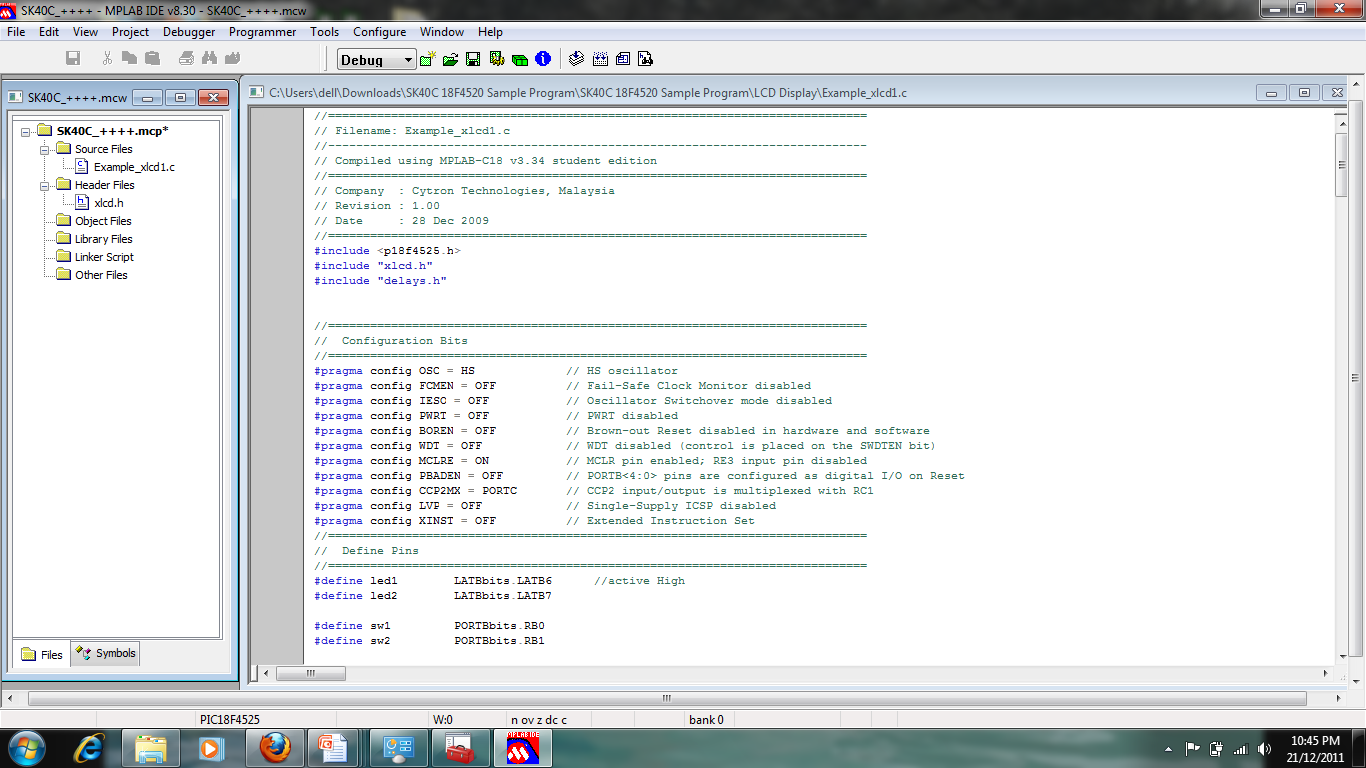Open the Windows Start menu

point(26,748)
